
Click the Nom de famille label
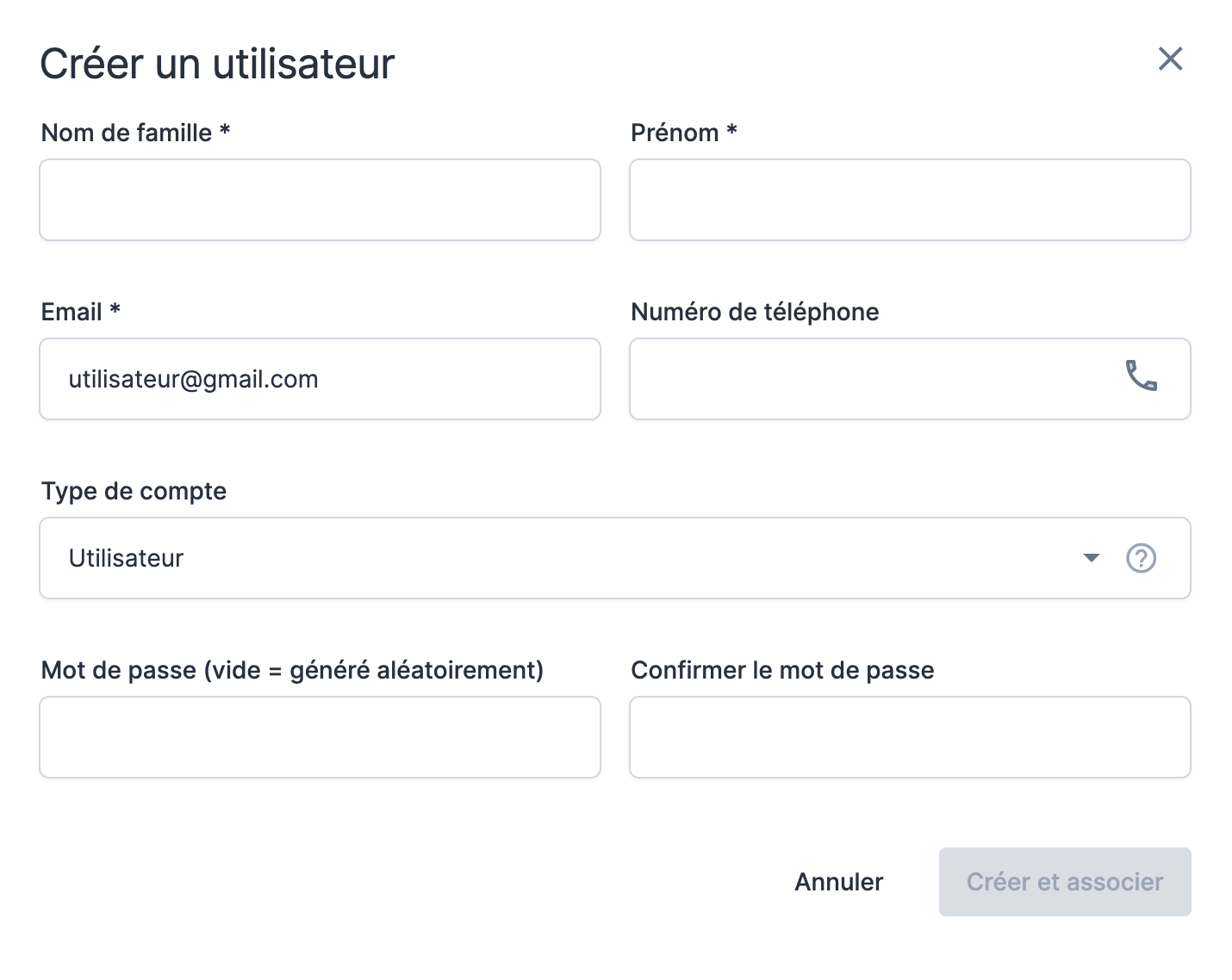[135, 133]
